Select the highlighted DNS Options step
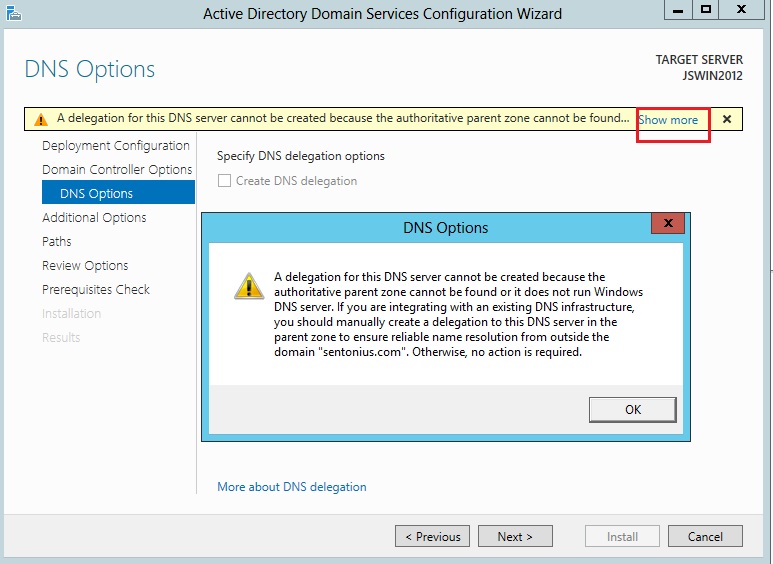The height and width of the screenshot is (564, 773). click(x=118, y=192)
